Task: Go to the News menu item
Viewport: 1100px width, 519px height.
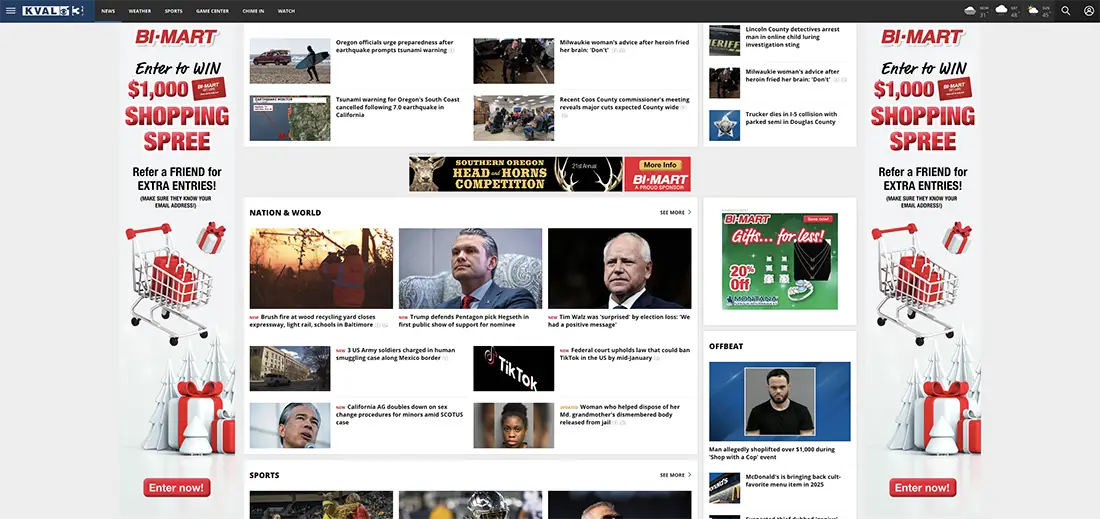Action: [x=108, y=11]
